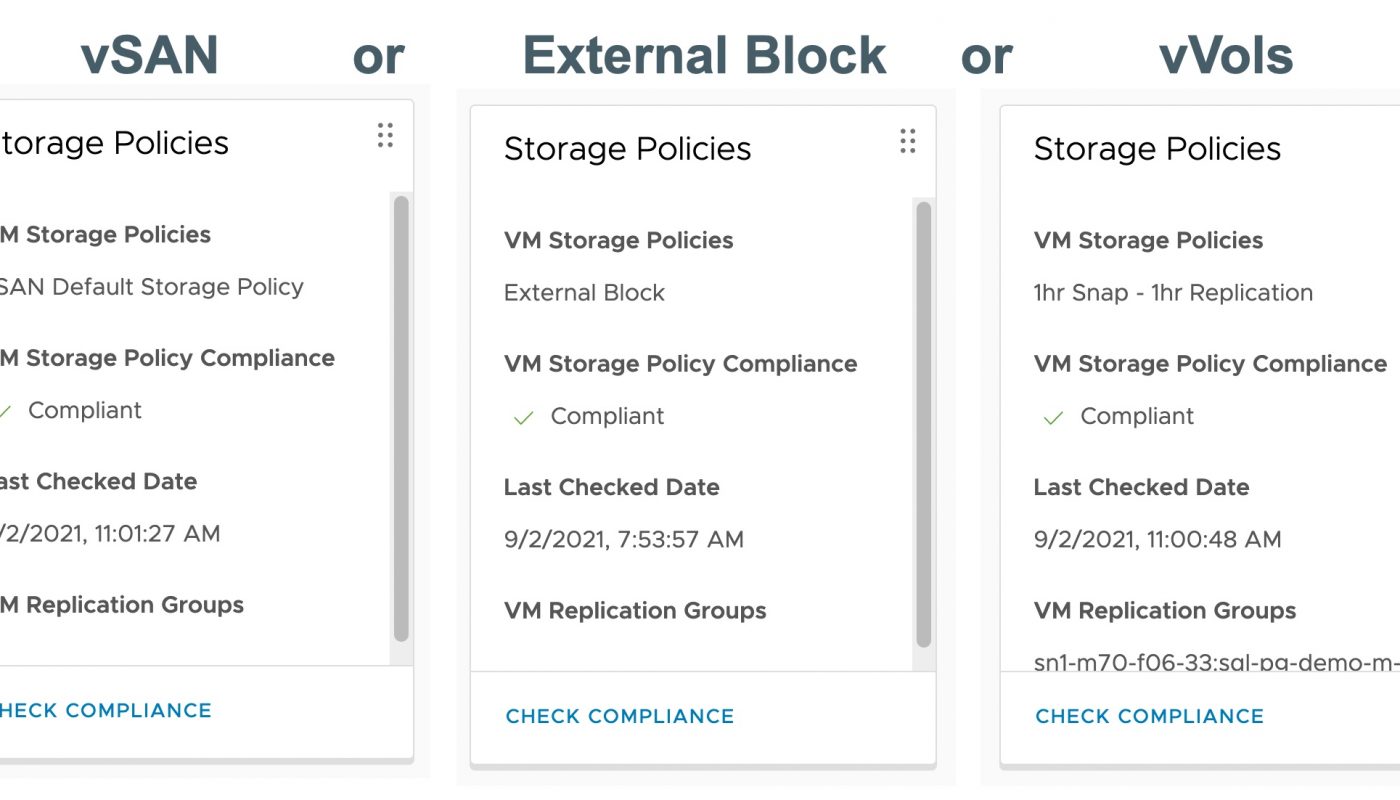The image size is (1400, 800).
Task: Click the Storage Policies title in External Block card
Action: (x=627, y=149)
